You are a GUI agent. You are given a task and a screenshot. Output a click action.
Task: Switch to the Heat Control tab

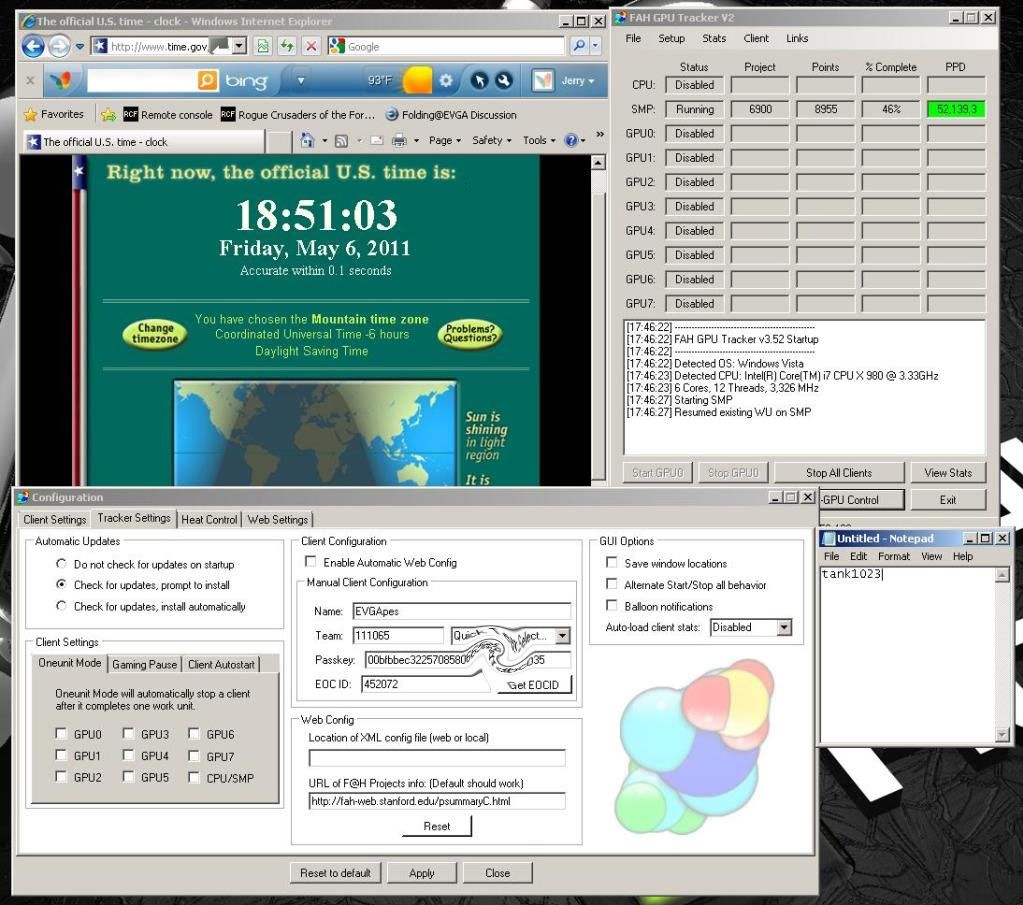[x=209, y=519]
